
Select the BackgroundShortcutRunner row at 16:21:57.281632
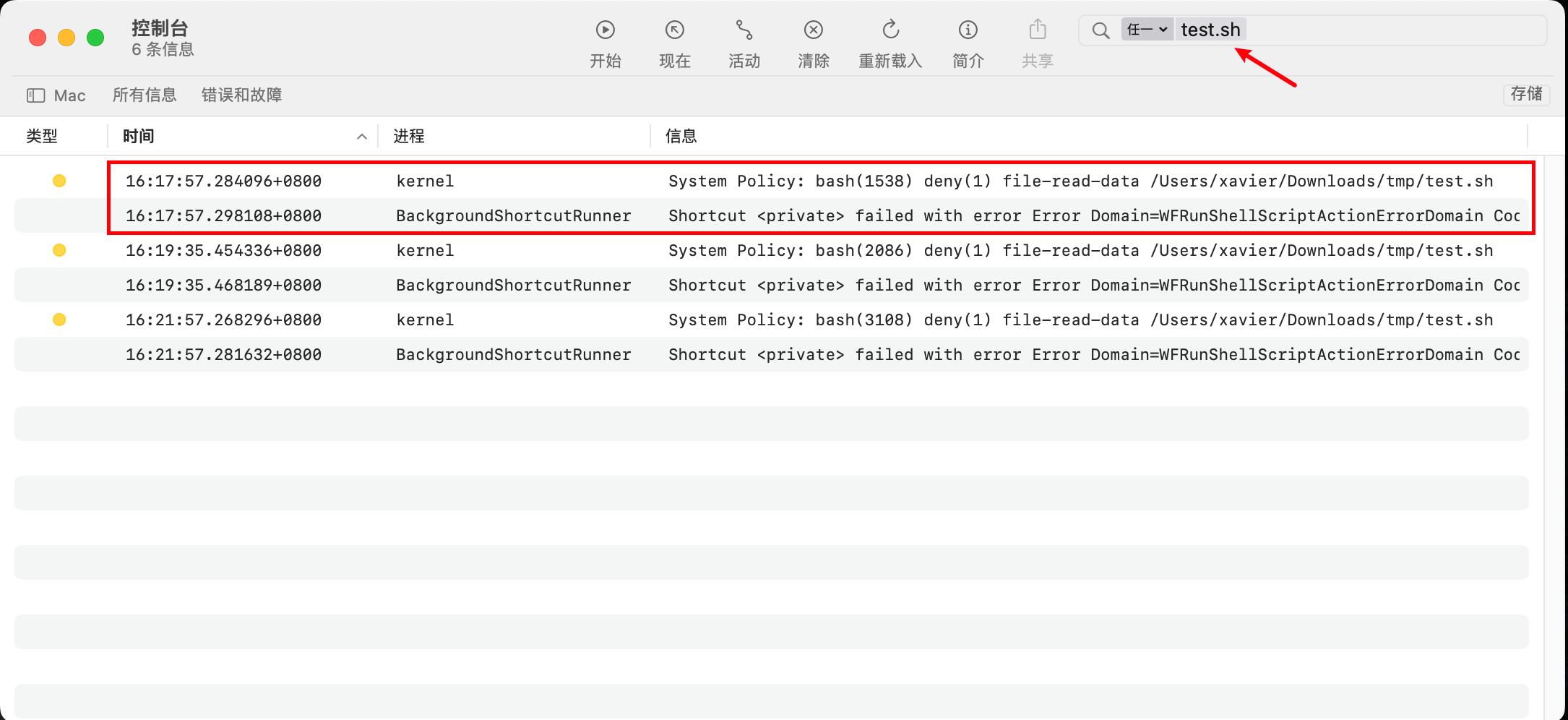[x=772, y=354]
